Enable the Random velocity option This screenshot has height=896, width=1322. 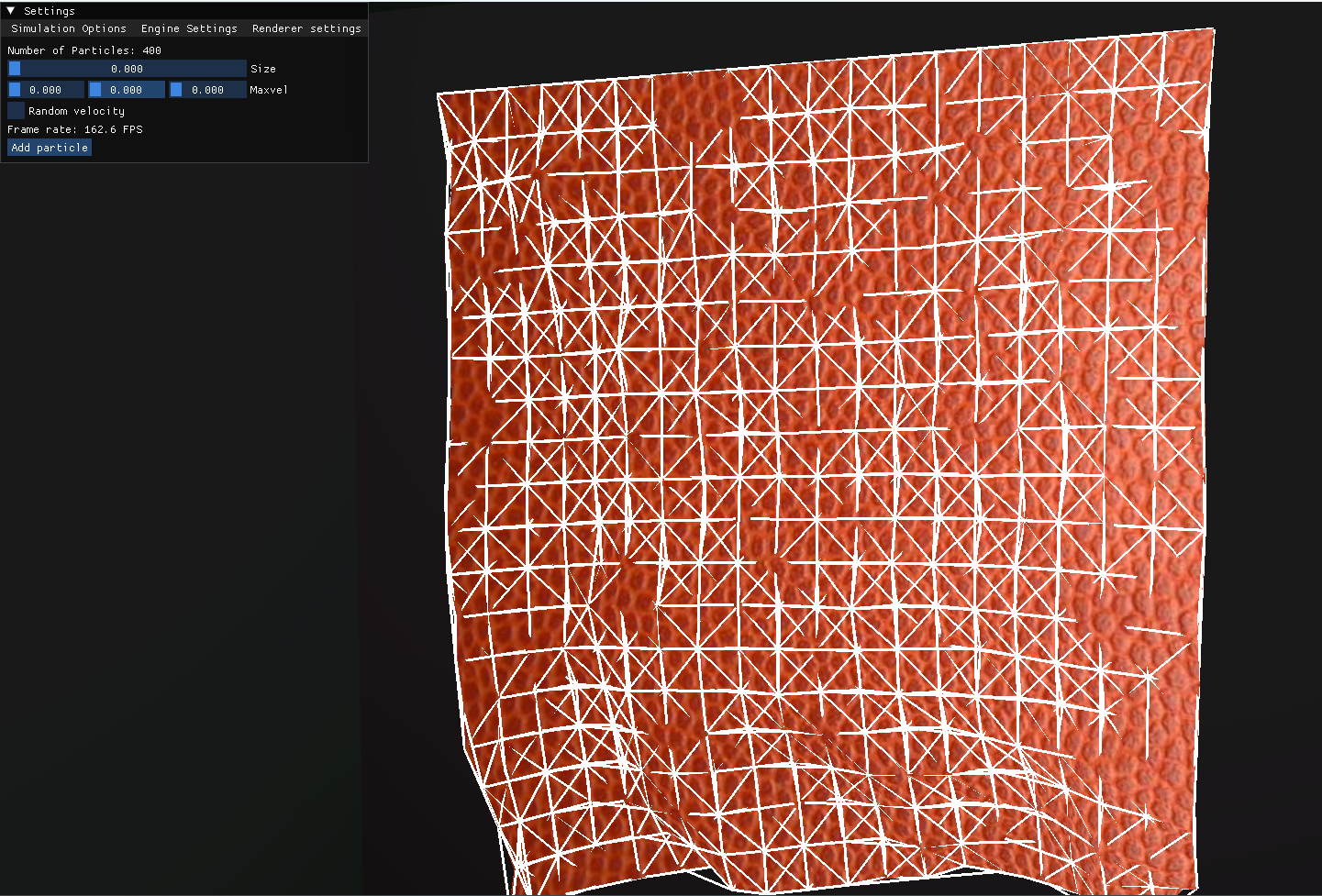(16, 110)
